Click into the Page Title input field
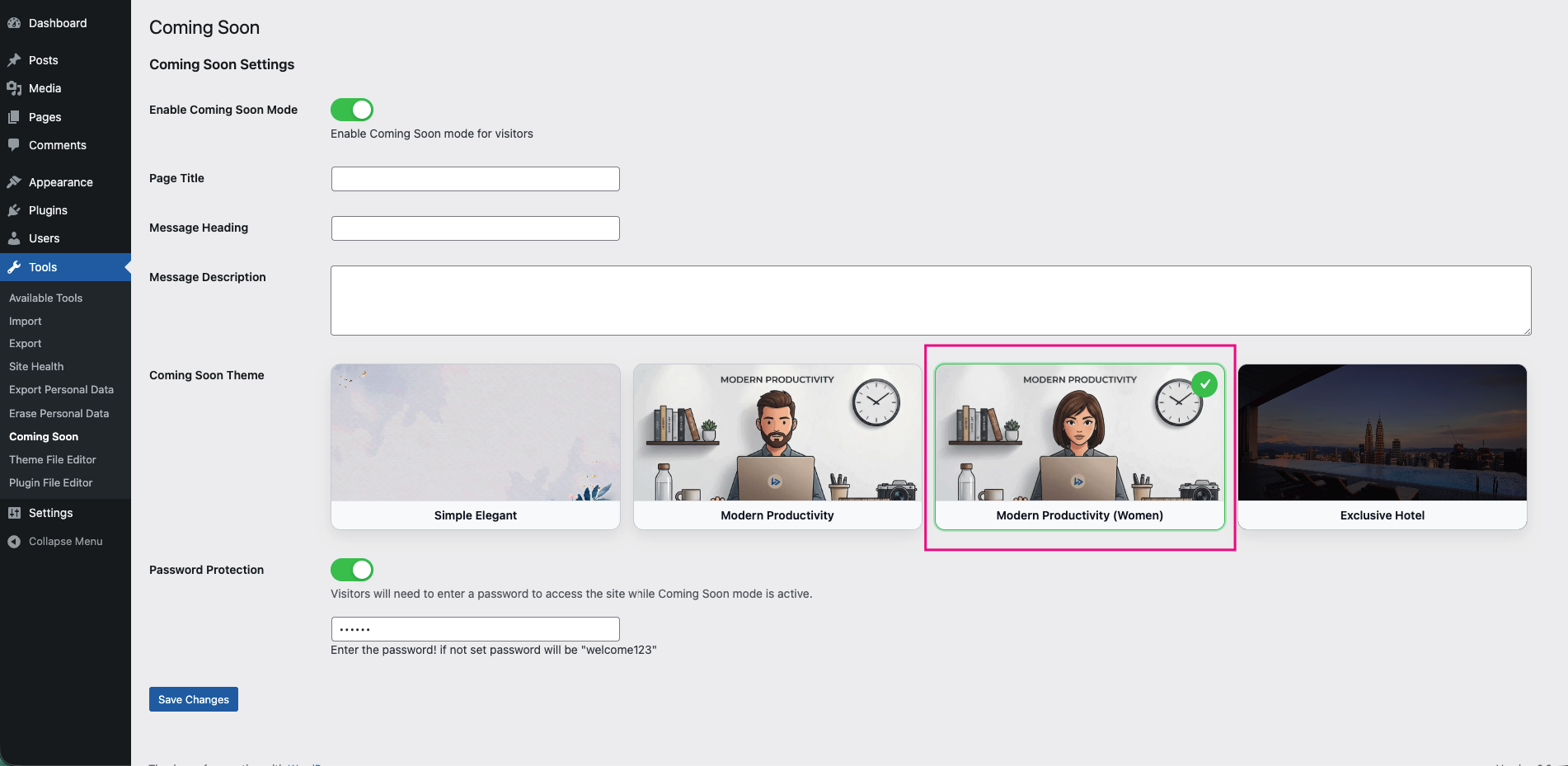Screen dimensions: 1568x766 [x=475, y=179]
